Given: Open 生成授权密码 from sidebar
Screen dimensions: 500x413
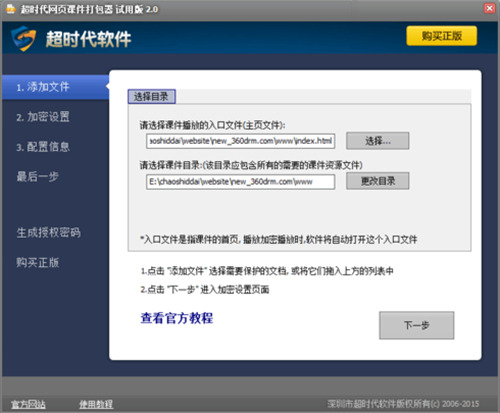Looking at the screenshot, I should click(49, 232).
